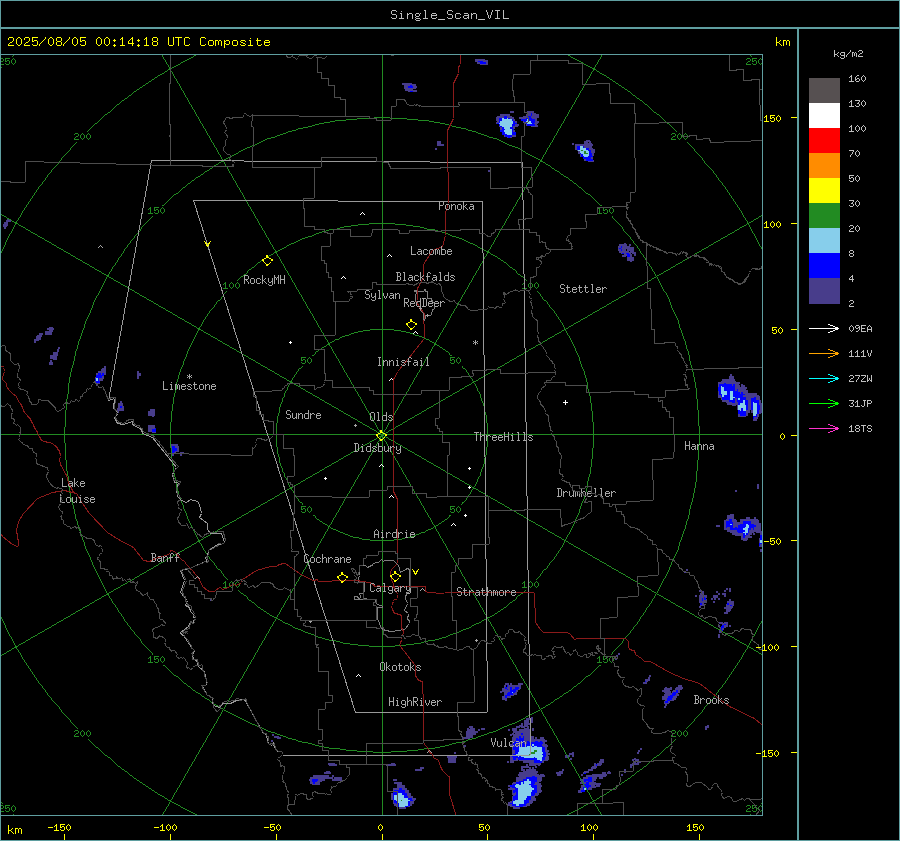Click the yellow diamond marker below RedDeer

coord(411,325)
